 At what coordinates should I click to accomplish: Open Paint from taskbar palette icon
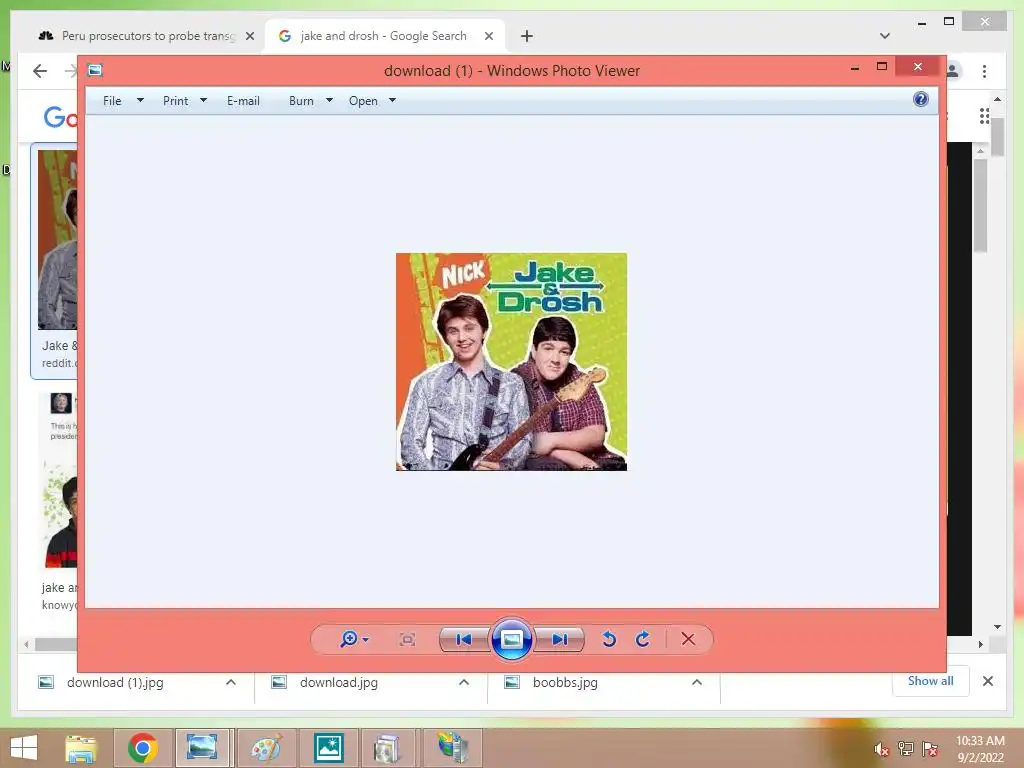coord(266,748)
